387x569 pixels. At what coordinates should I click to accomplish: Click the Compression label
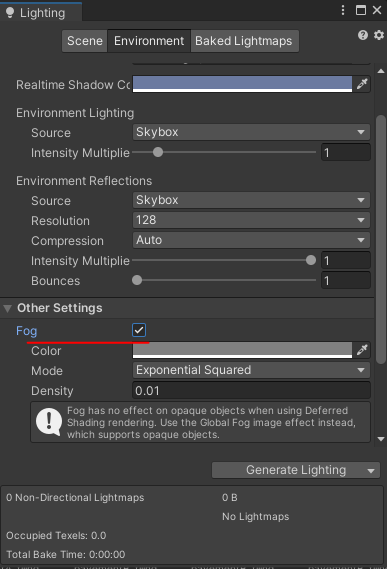tap(67, 241)
